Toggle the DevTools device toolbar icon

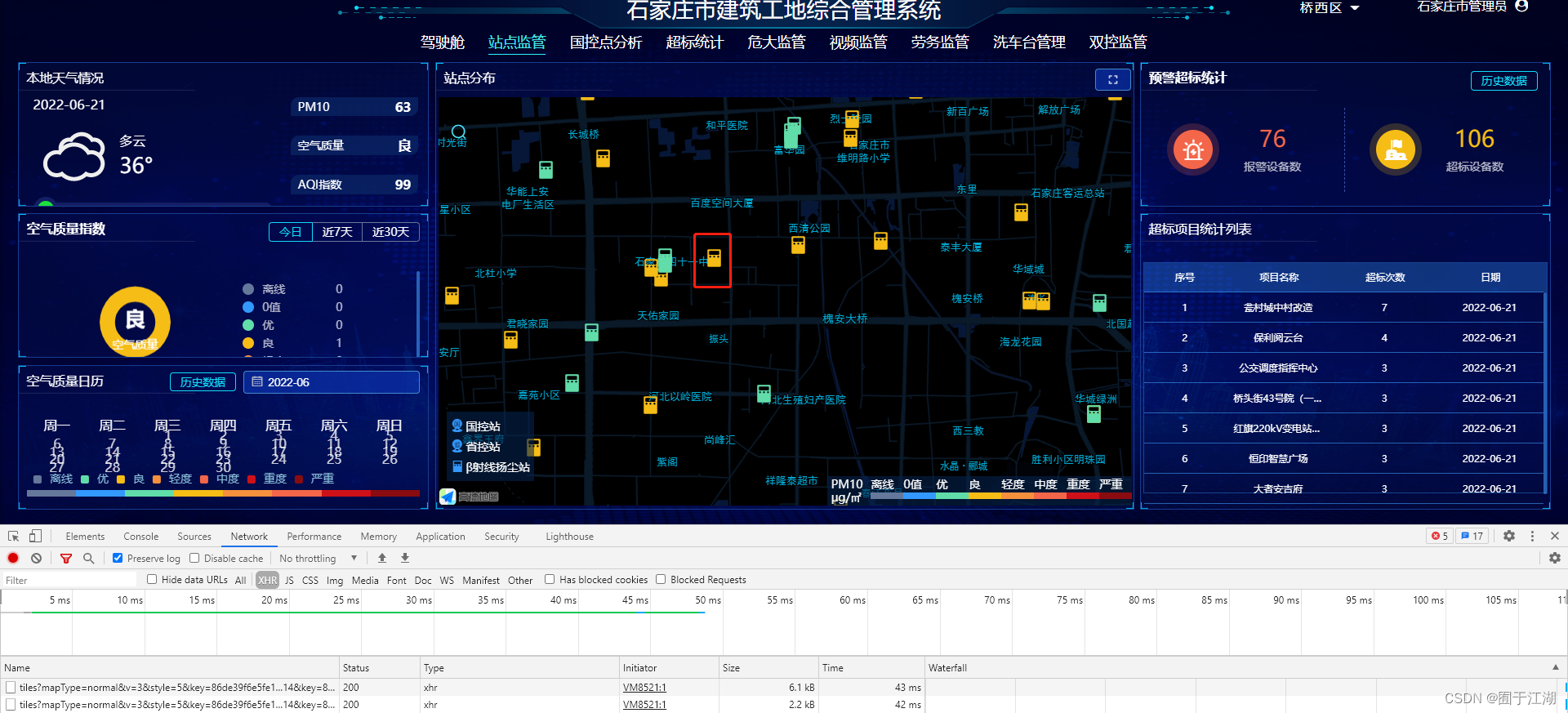[35, 537]
